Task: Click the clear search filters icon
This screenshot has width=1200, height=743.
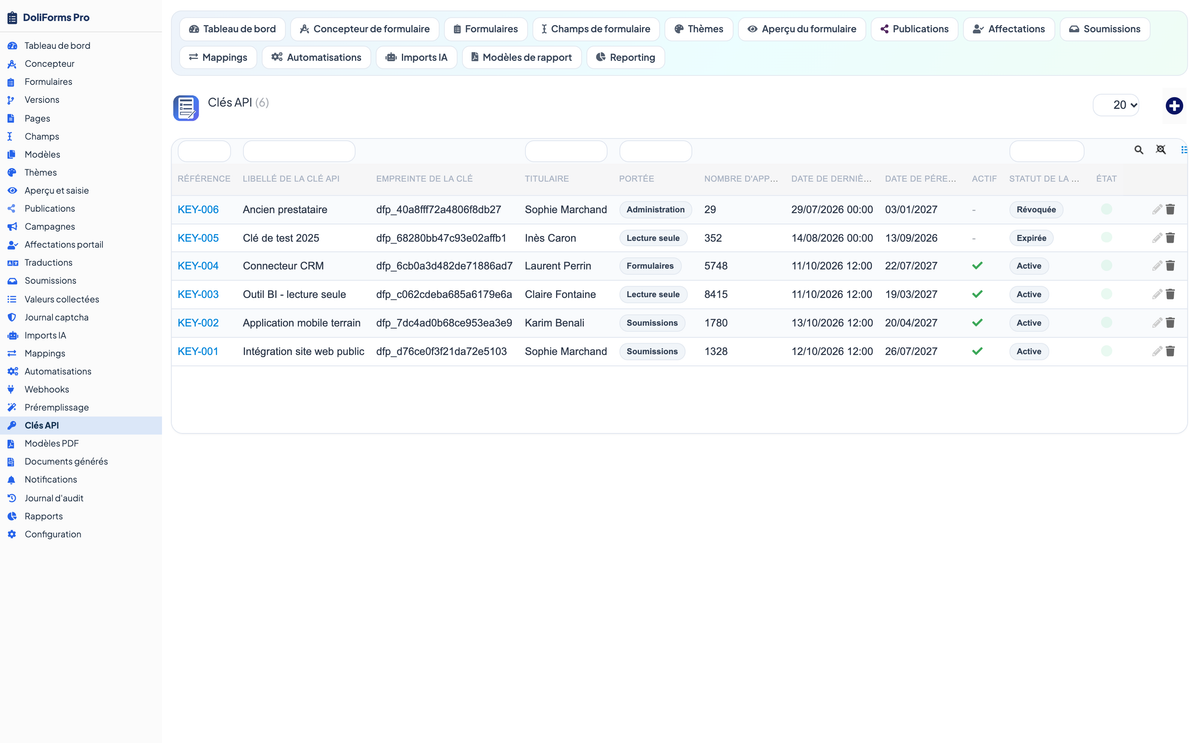Action: [1161, 150]
